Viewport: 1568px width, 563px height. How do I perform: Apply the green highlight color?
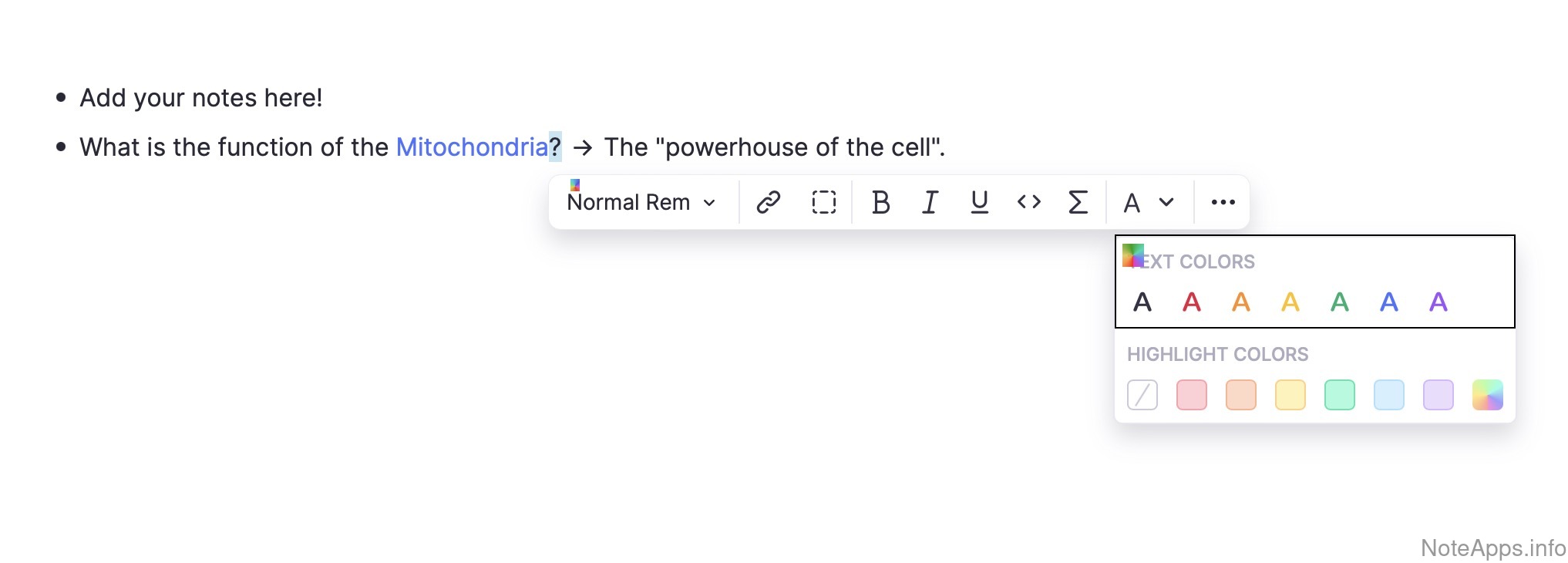[1339, 395]
